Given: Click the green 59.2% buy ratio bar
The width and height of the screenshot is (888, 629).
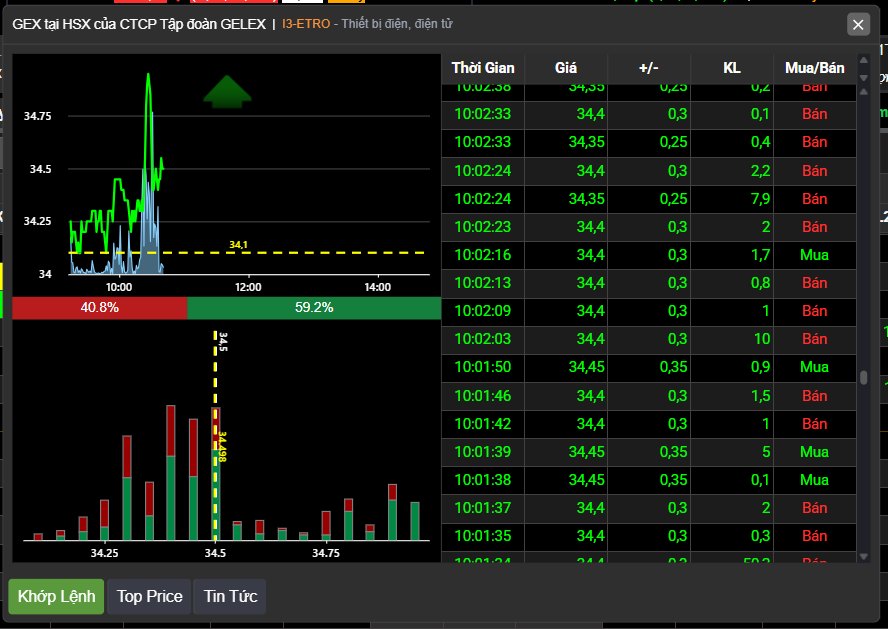Looking at the screenshot, I should tap(314, 308).
